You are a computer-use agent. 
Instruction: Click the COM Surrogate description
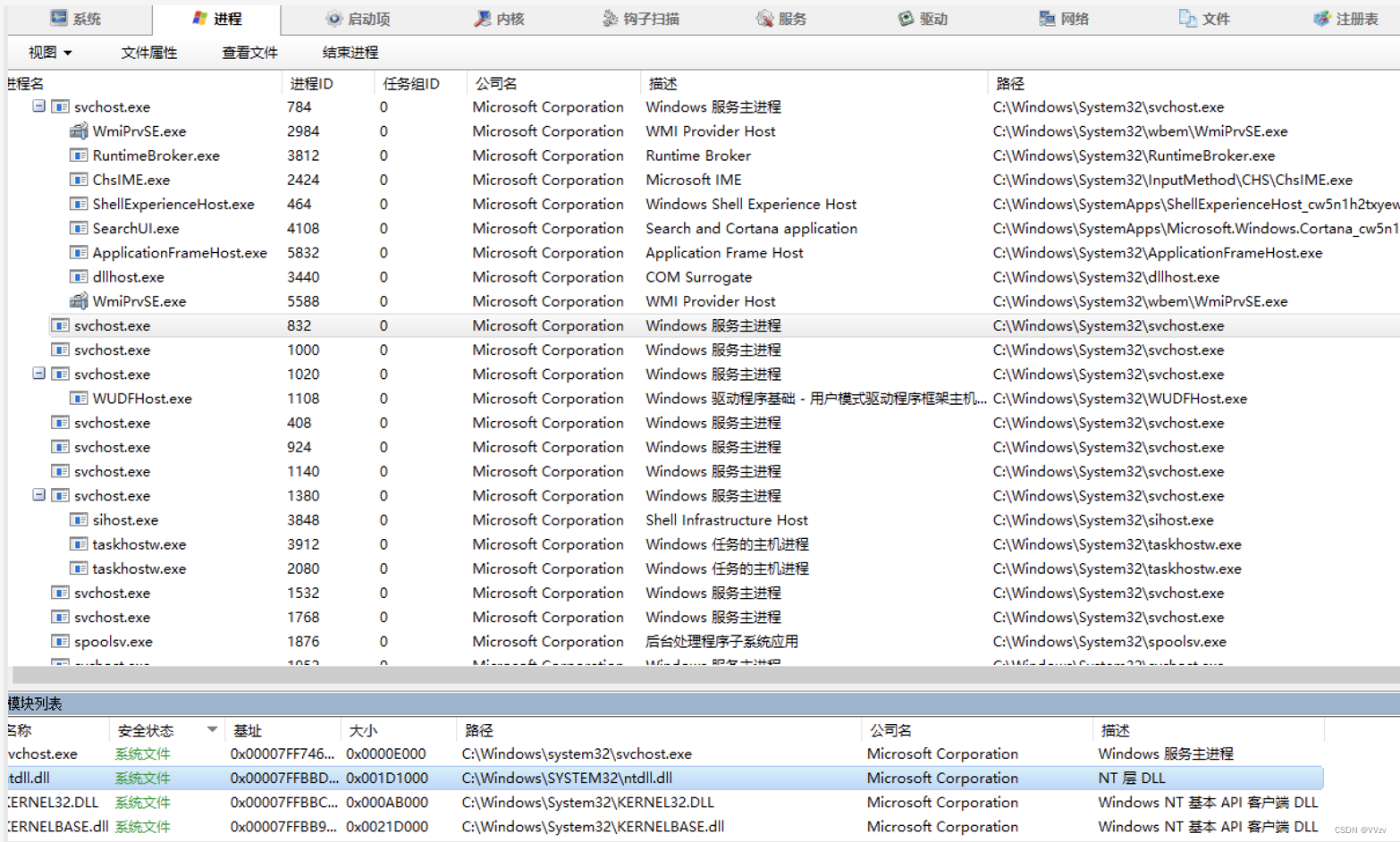click(699, 277)
